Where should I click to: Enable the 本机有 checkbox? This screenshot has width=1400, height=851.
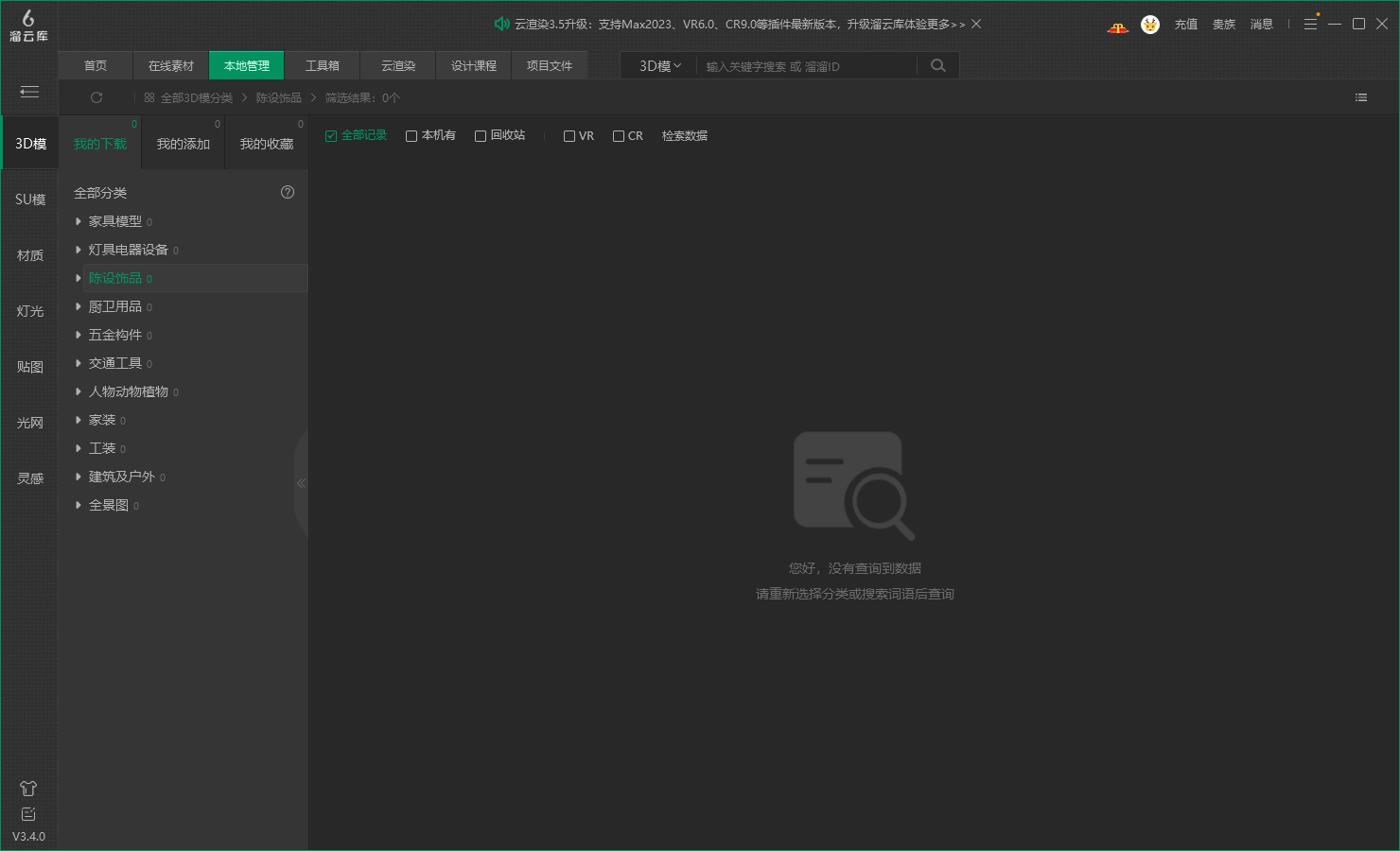[x=411, y=136]
